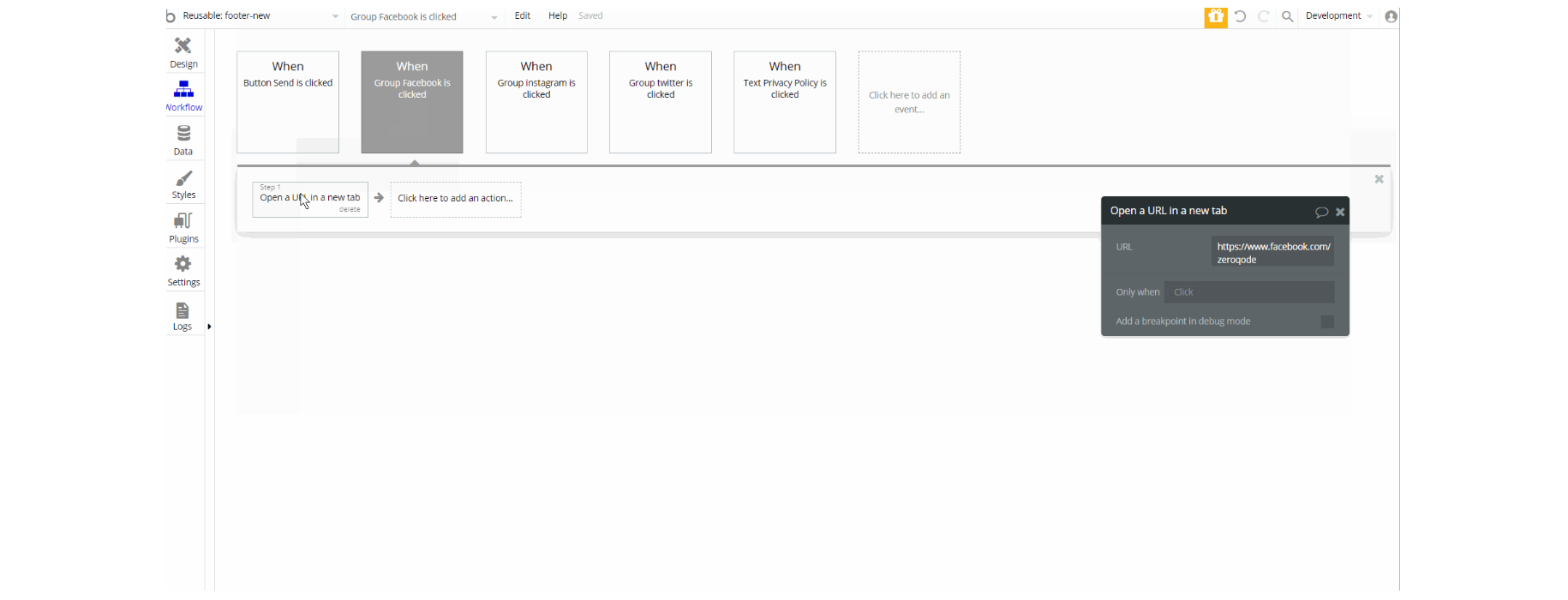Click here to add an event box
Image resolution: width=1568 pixels, height=600 pixels.
[909, 102]
